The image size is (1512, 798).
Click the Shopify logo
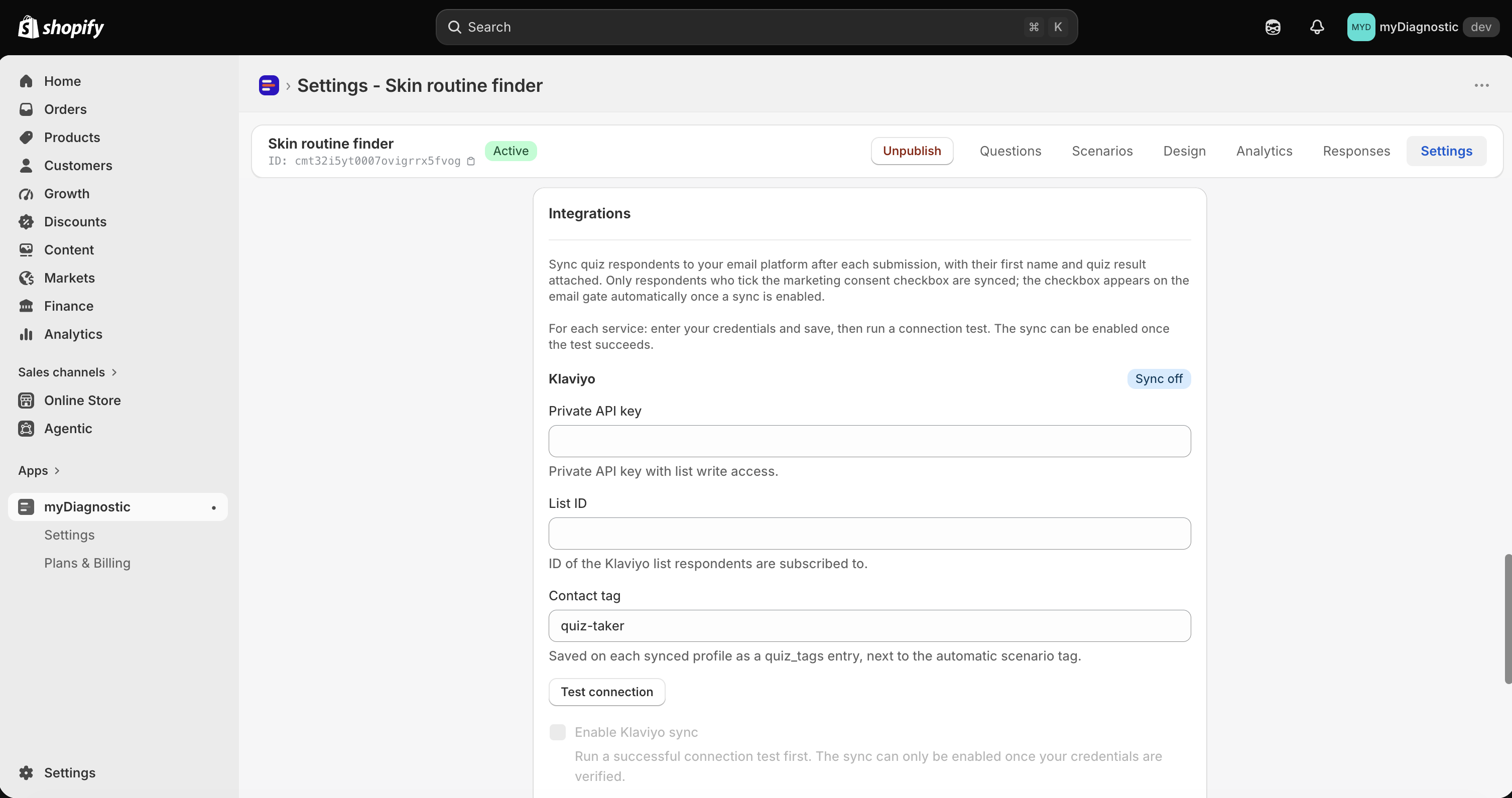[x=61, y=27]
